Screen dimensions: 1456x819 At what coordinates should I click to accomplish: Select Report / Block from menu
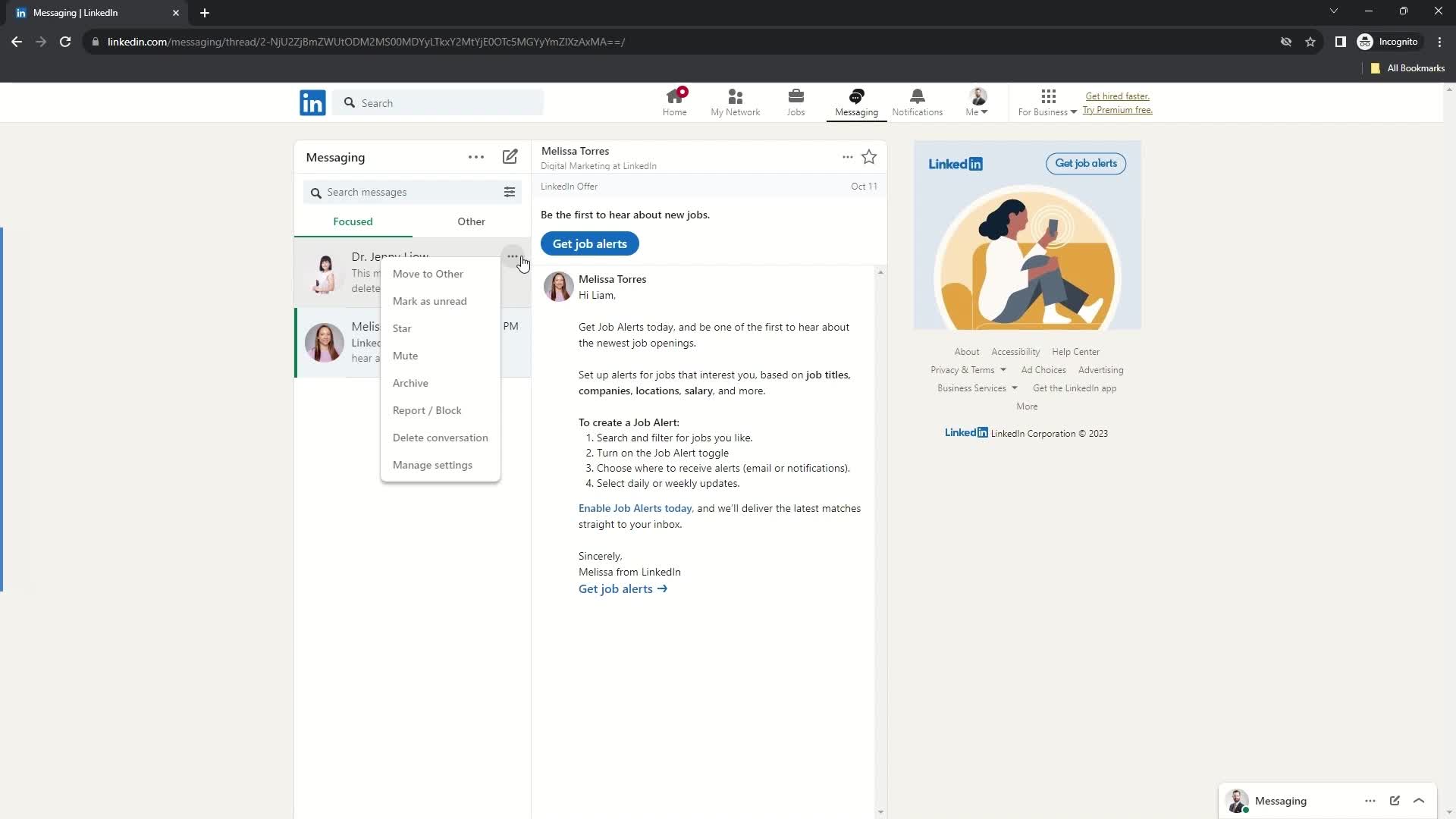point(427,410)
